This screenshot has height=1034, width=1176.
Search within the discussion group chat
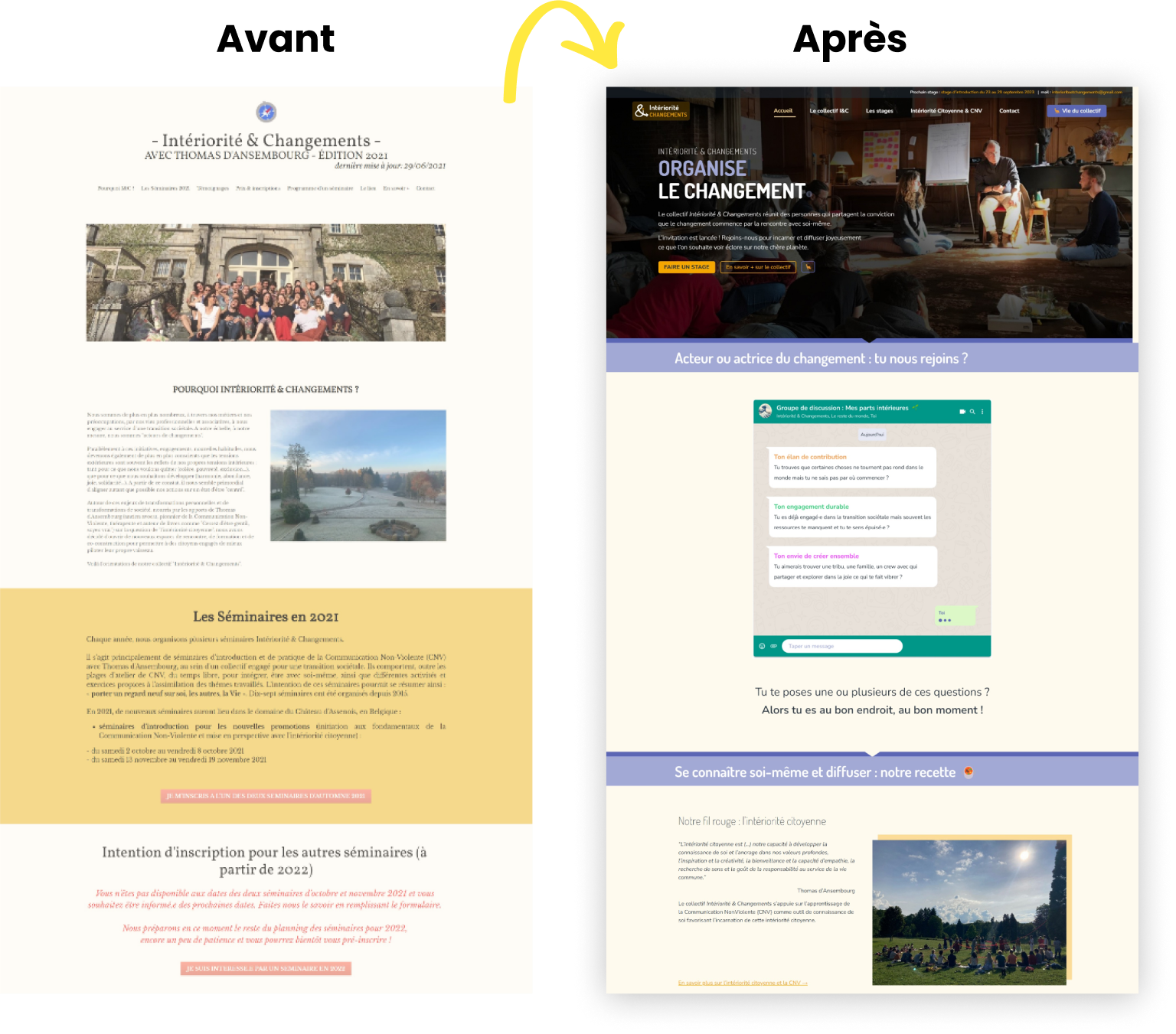972,412
